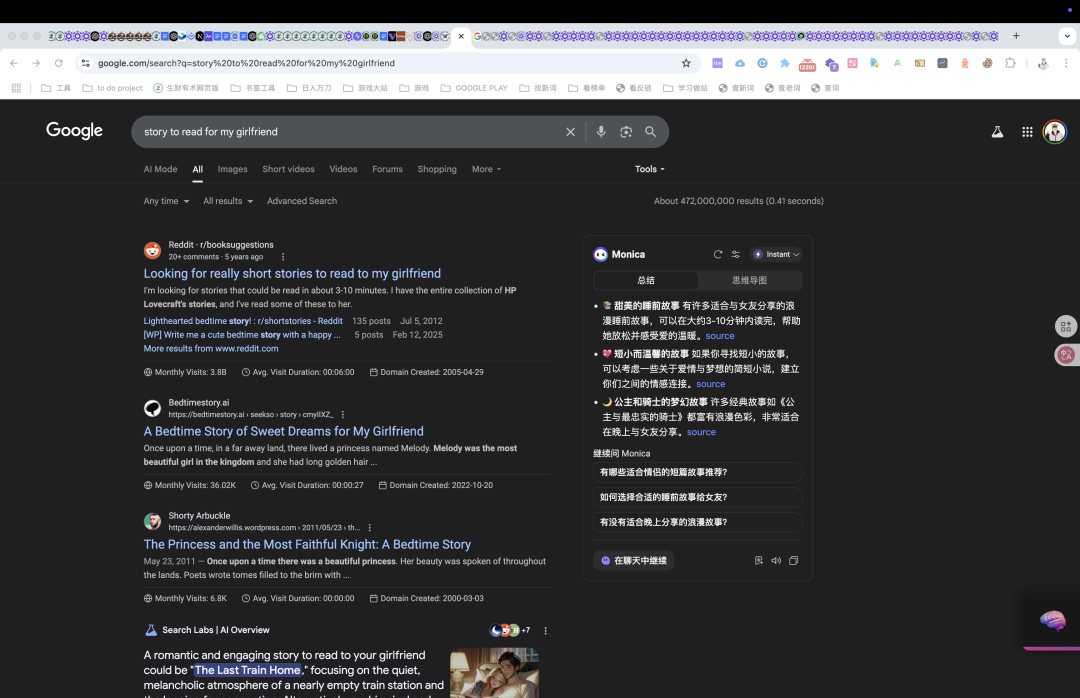Click the Google logo to go home
The image size is (1080, 698).
pos(74,131)
